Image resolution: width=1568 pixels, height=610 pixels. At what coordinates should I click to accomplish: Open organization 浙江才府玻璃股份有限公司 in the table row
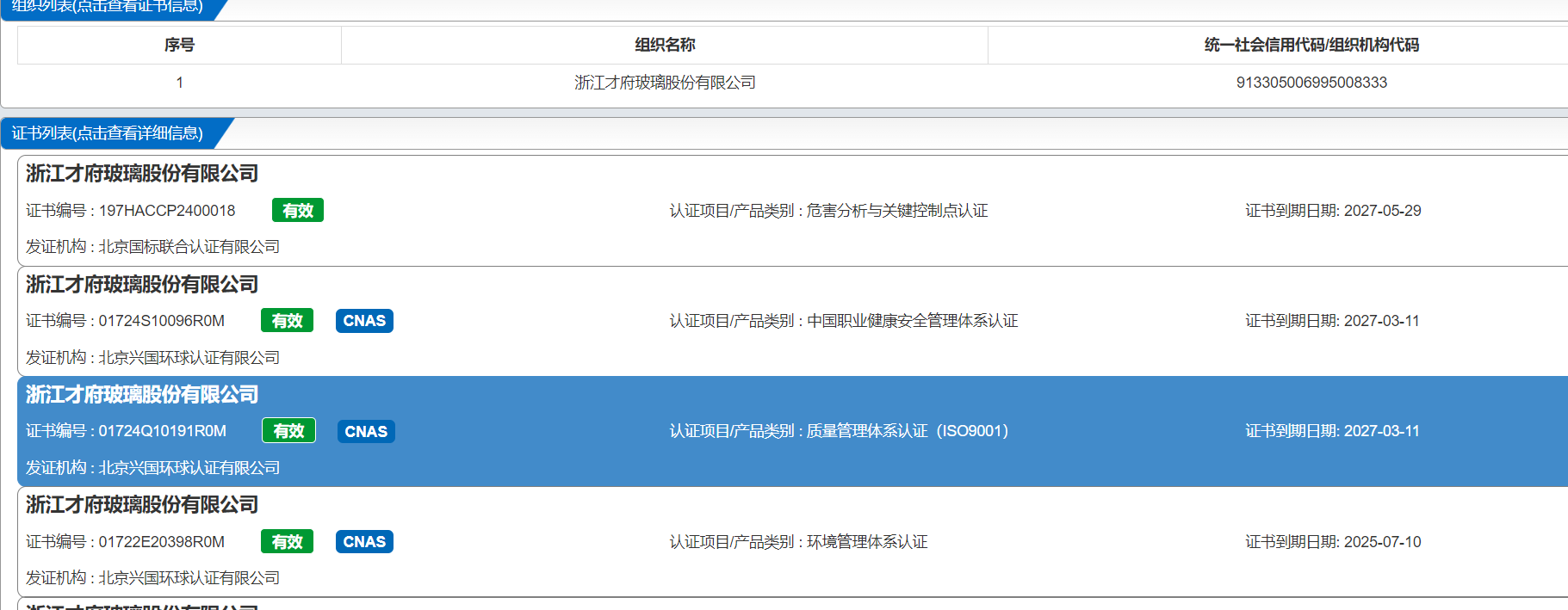pos(665,83)
